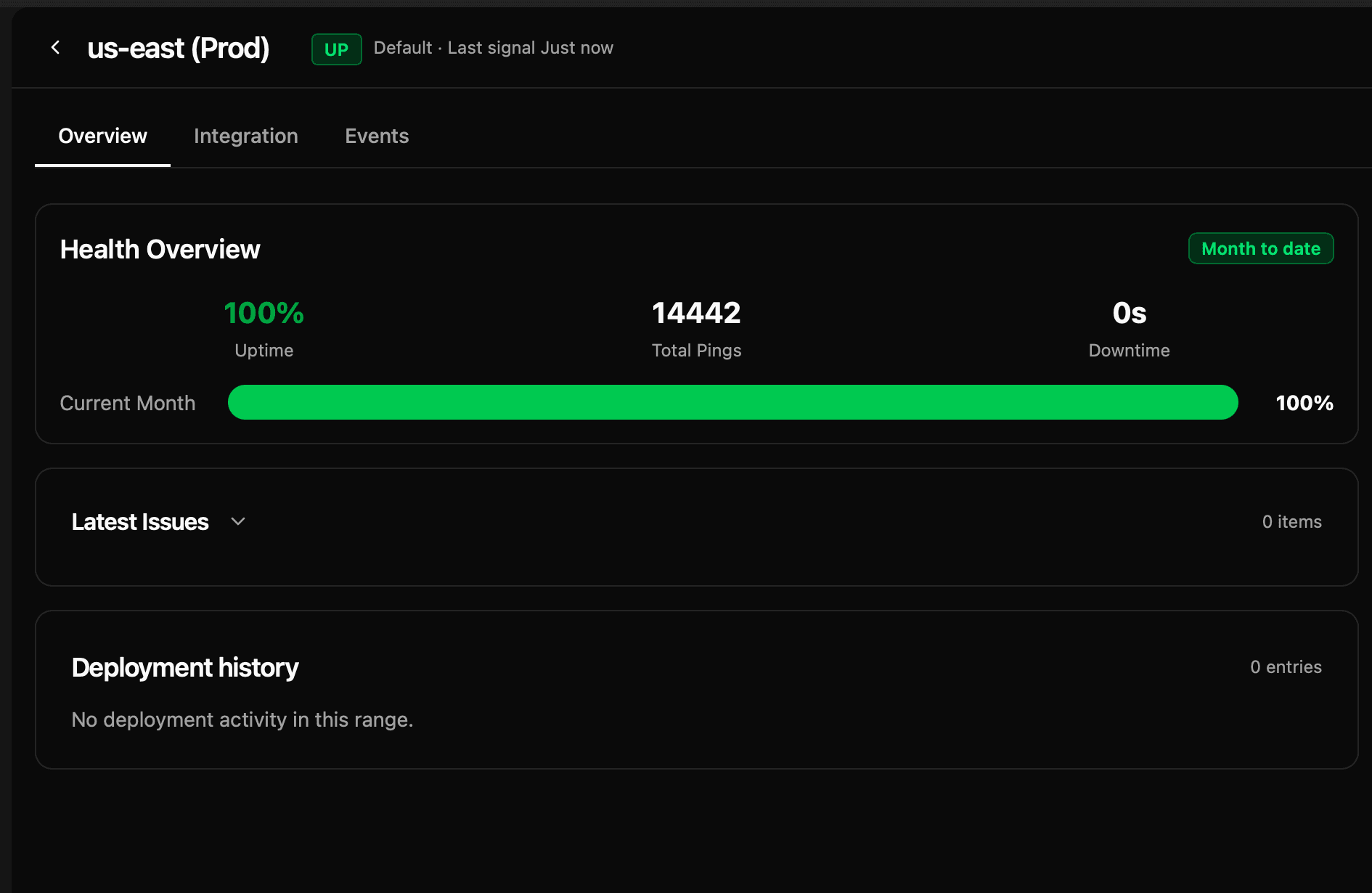Click 'No deployment activity in this range.' text

point(242,719)
